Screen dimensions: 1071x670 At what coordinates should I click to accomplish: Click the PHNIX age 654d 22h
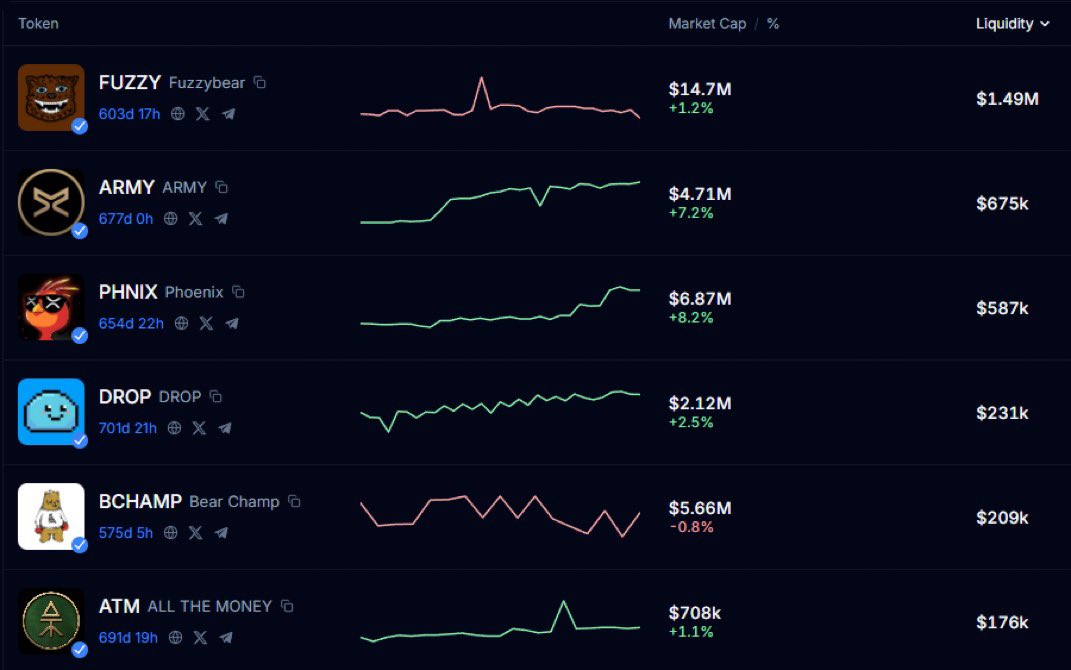[131, 324]
